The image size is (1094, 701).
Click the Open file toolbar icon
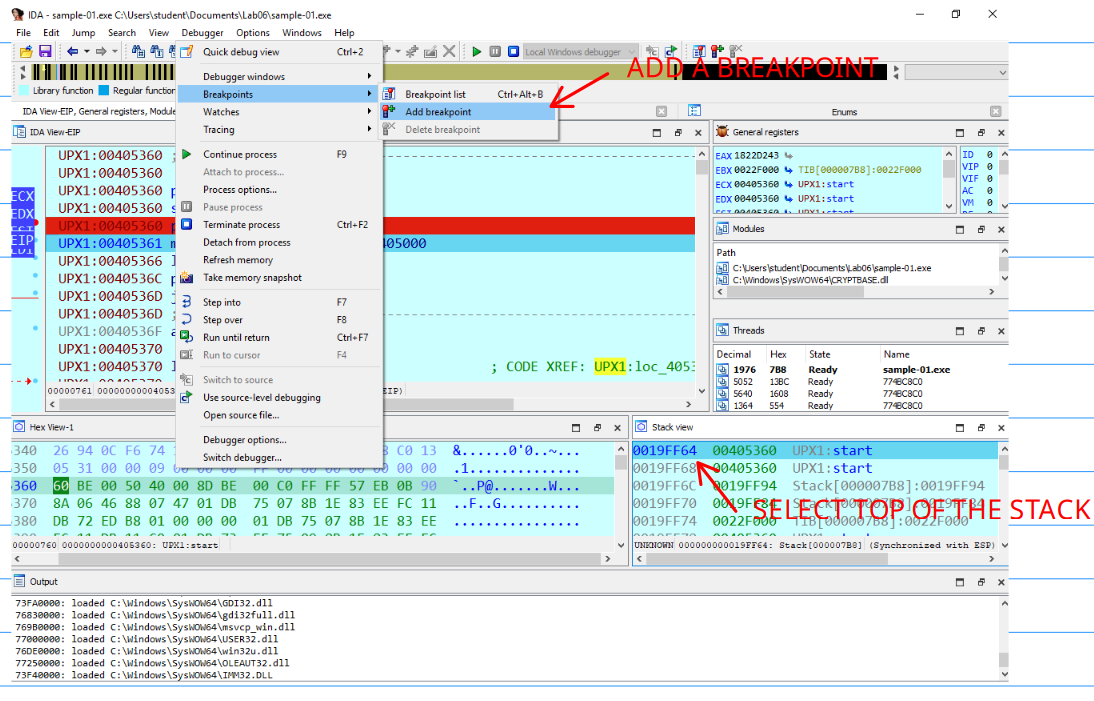(26, 52)
